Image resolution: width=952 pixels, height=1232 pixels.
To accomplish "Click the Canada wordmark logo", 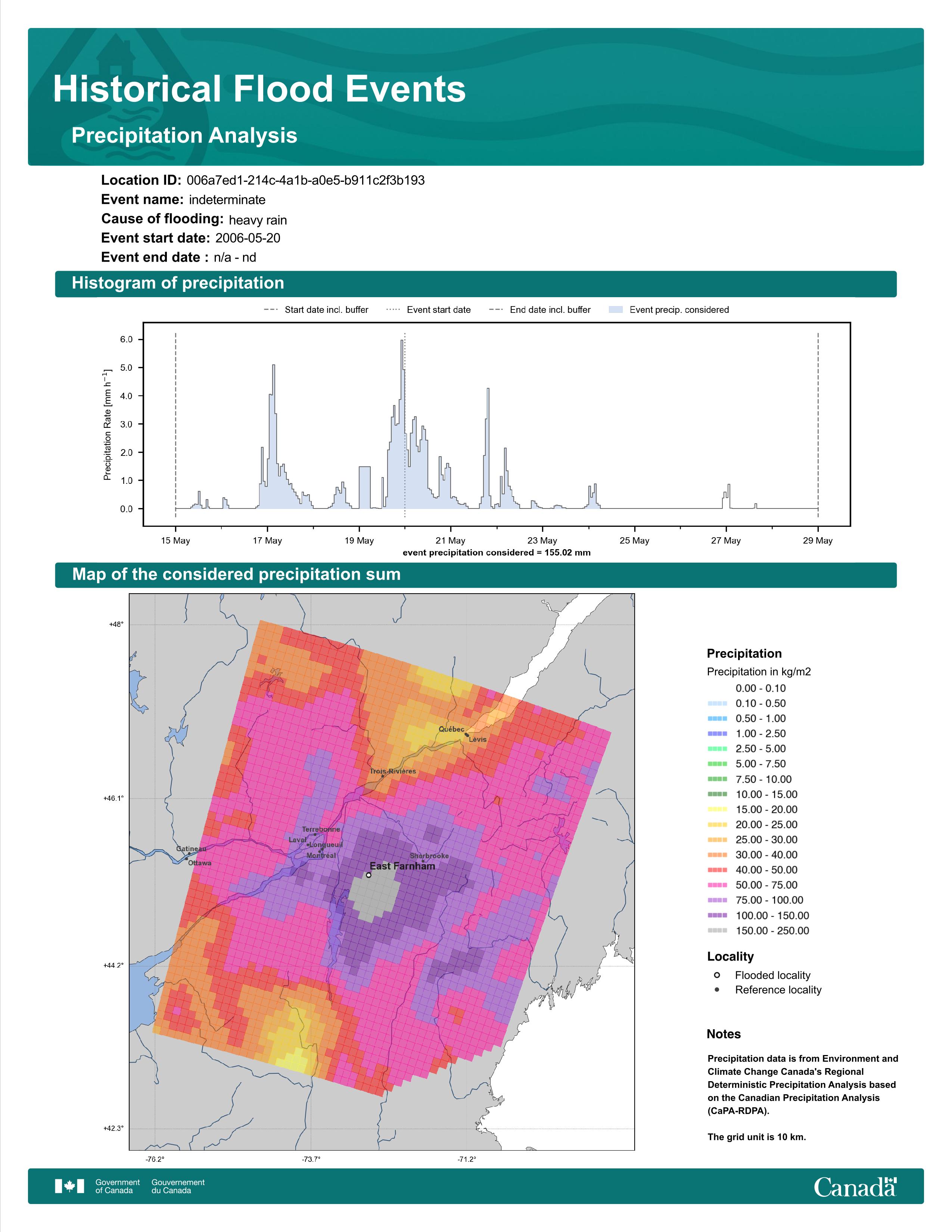I will [855, 1187].
